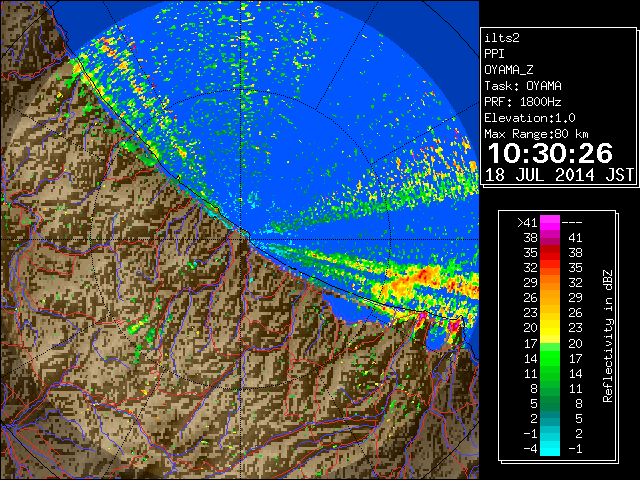Pick the orange 29–32 dBZ legend swatch
Viewport: 640px width, 480px height.
[550, 283]
